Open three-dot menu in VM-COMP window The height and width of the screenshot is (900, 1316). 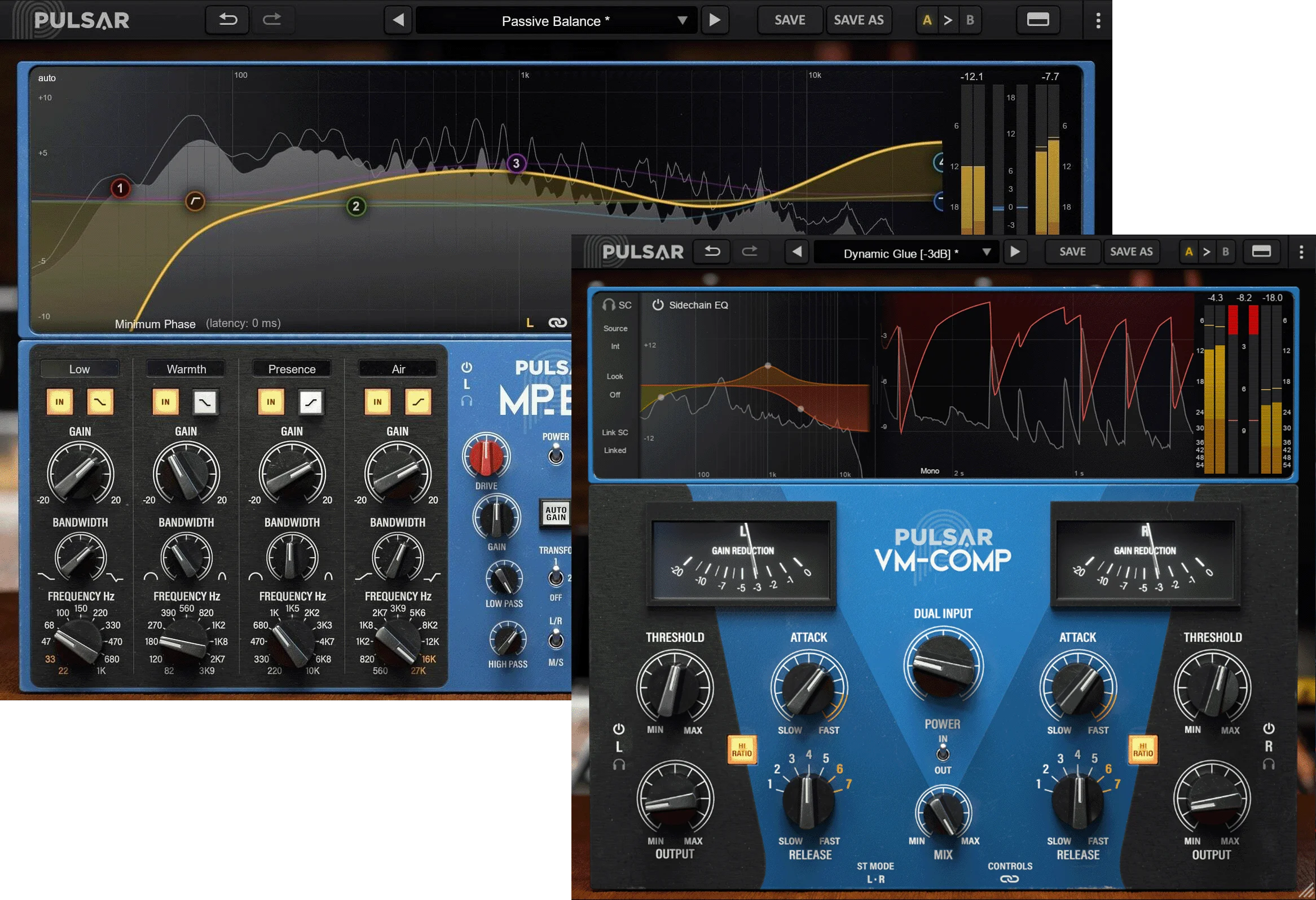[x=1301, y=252]
